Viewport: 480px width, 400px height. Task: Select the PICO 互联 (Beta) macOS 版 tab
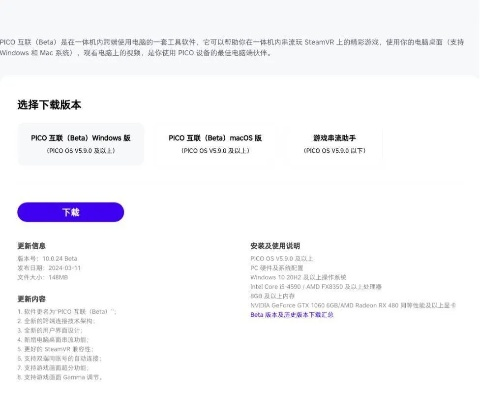(x=215, y=144)
